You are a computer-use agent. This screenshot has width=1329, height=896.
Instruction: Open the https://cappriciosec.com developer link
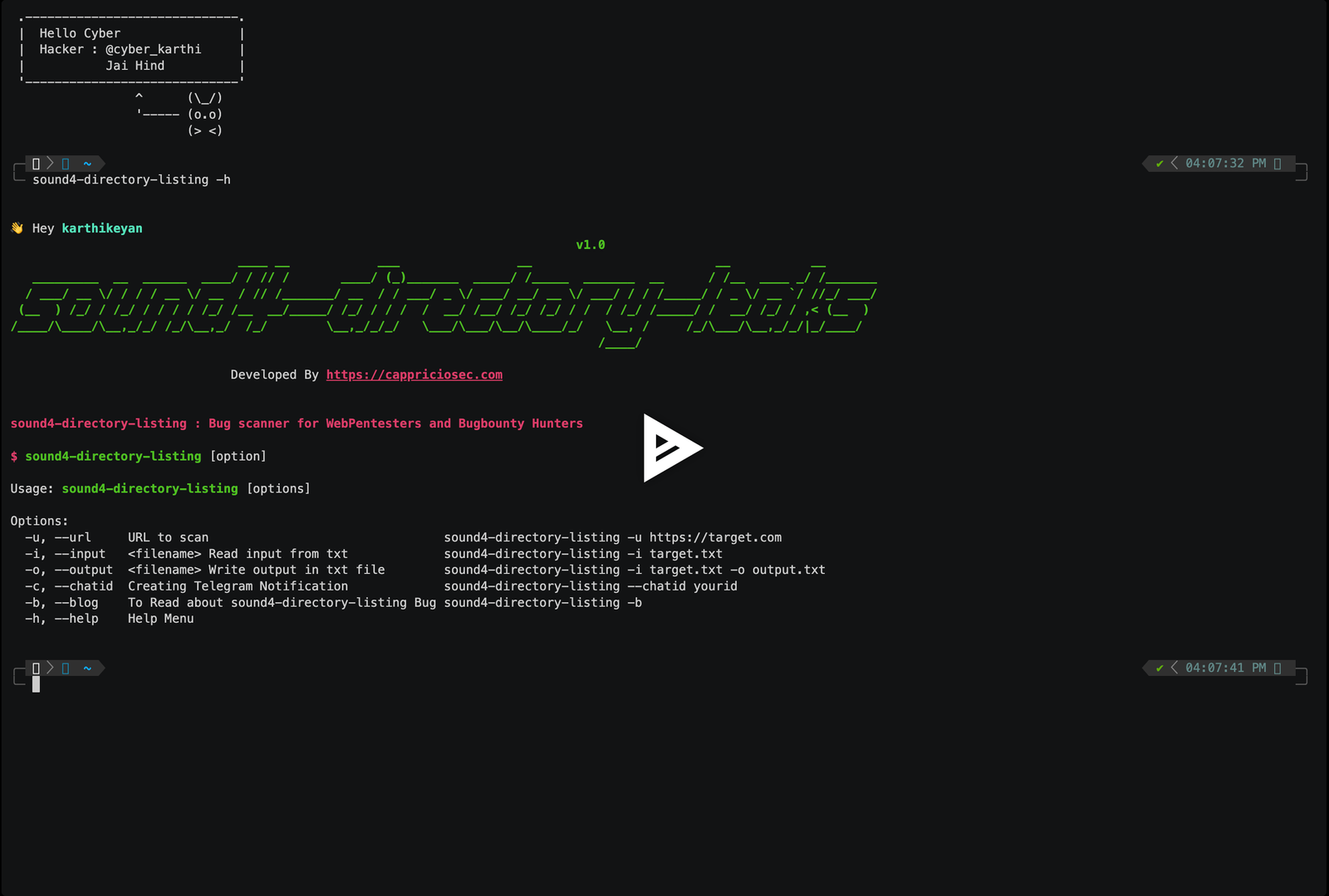click(414, 375)
